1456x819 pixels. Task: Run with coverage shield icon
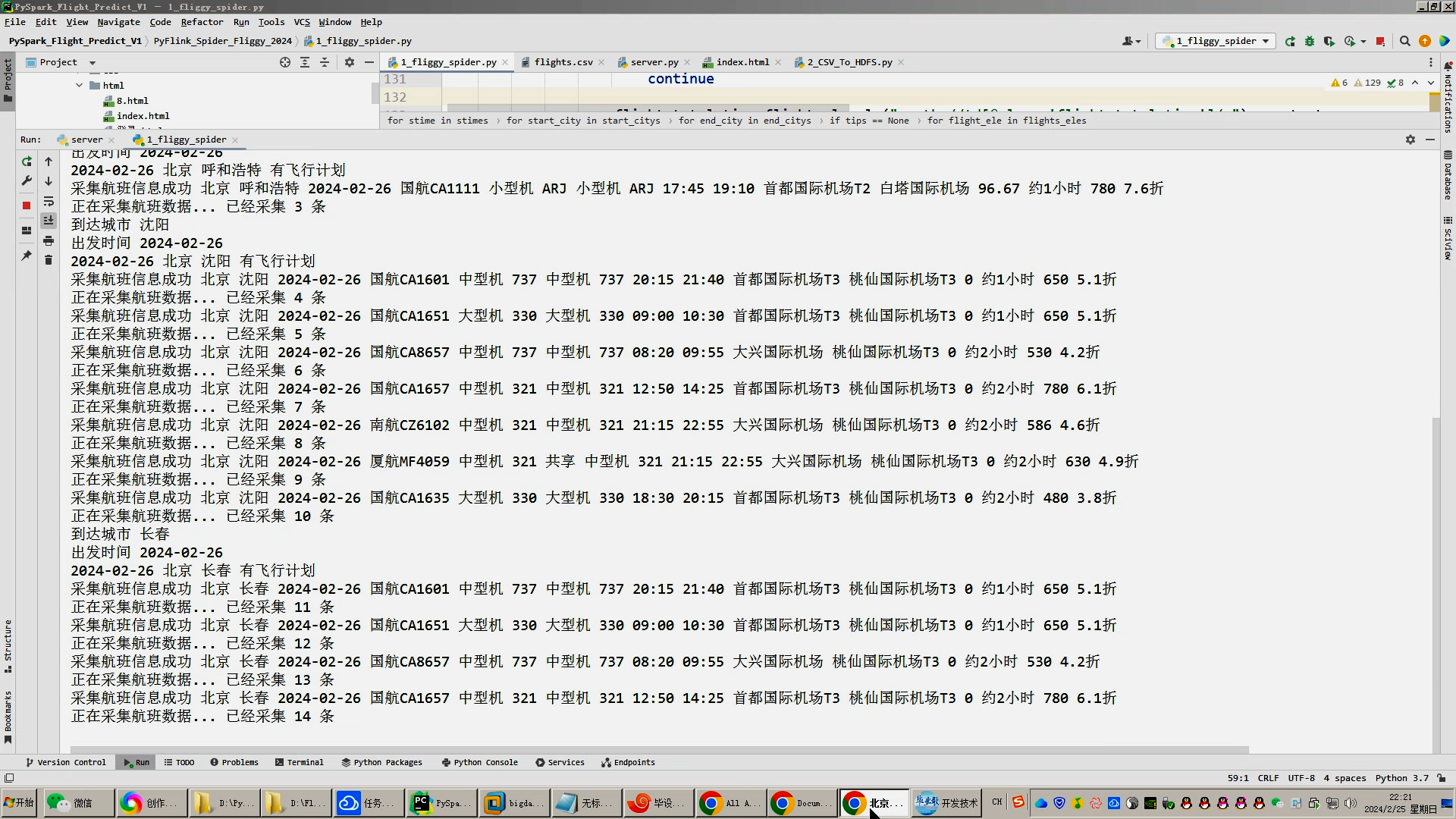[1329, 41]
